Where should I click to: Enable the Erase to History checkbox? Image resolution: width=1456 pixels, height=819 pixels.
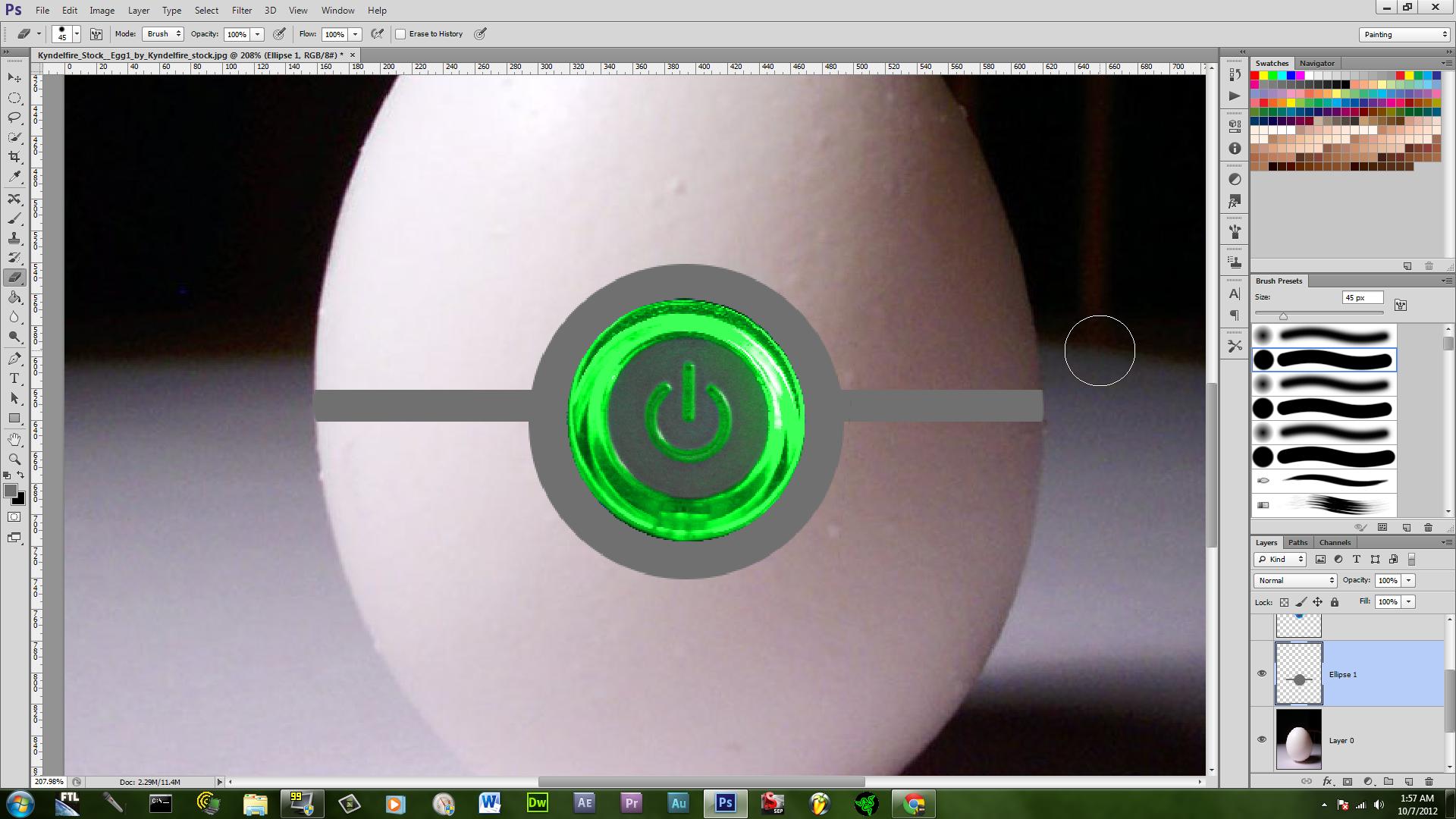pyautogui.click(x=400, y=34)
